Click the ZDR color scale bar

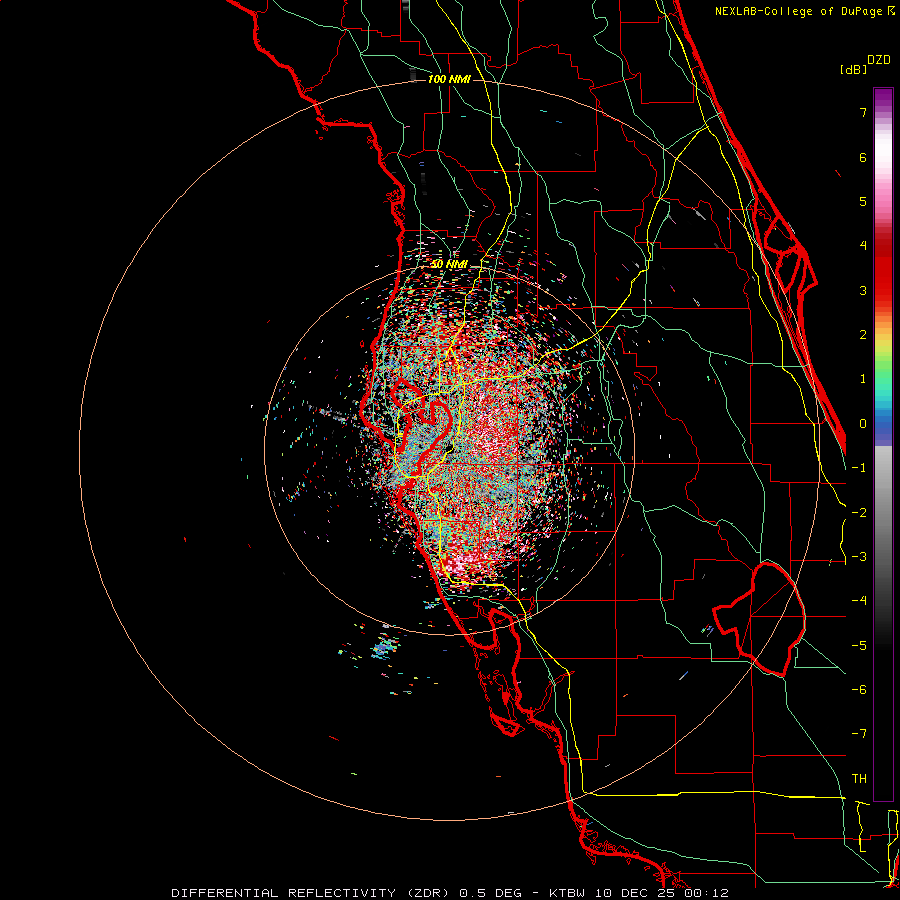coord(883,444)
